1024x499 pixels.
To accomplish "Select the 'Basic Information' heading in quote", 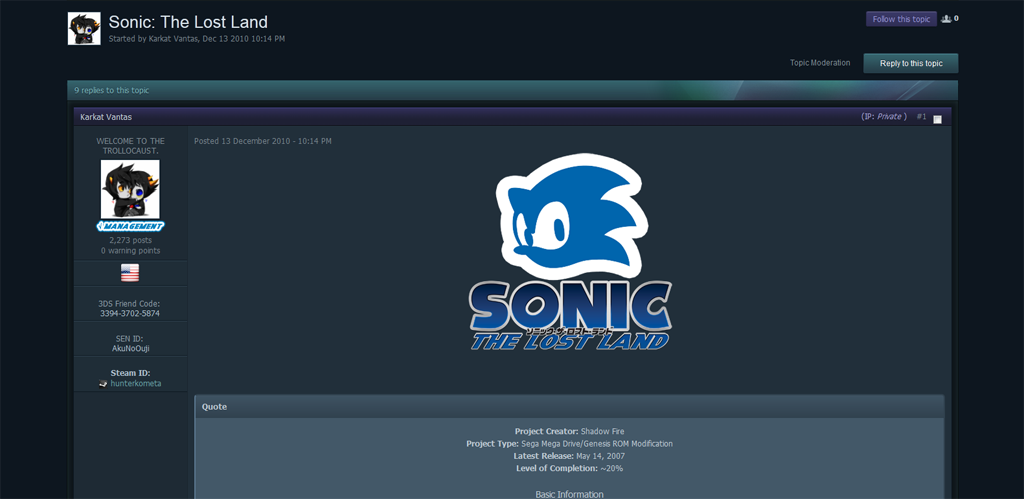I will pyautogui.click(x=569, y=494).
